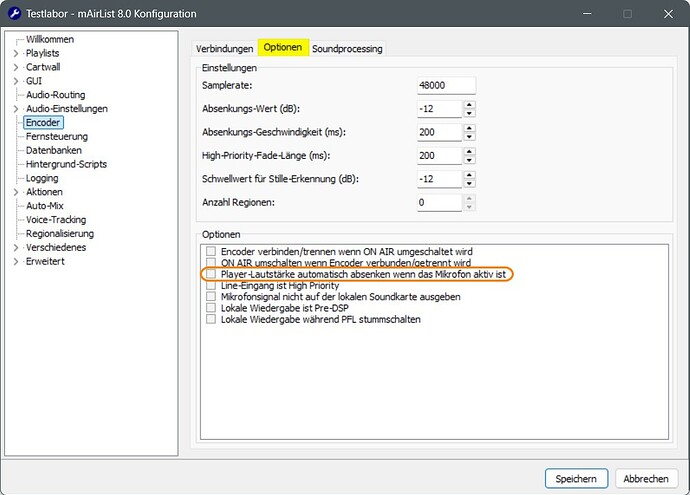Select Verschiedenes in the tree
Image resolution: width=690 pixels, height=495 pixels.
click(x=56, y=248)
